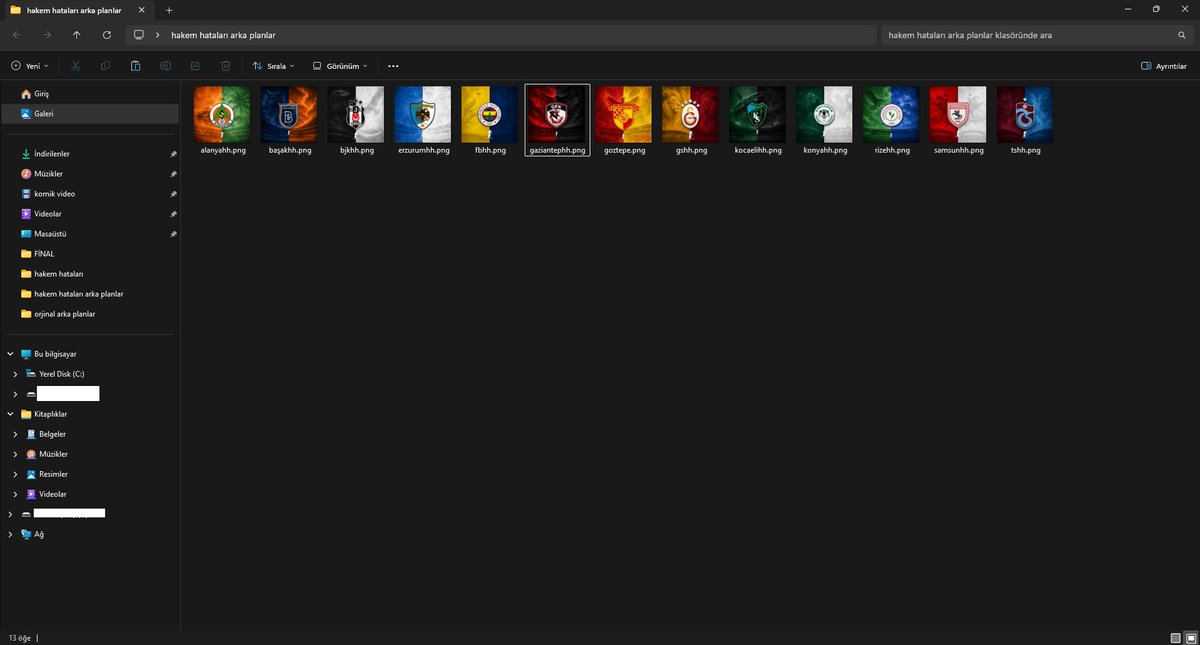This screenshot has width=1200, height=645.
Task: Select the erzurumhh.png thumbnail
Action: pos(423,114)
